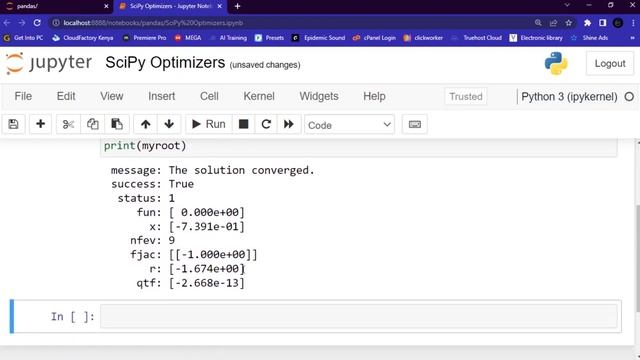Go back in browser history

point(7,23)
